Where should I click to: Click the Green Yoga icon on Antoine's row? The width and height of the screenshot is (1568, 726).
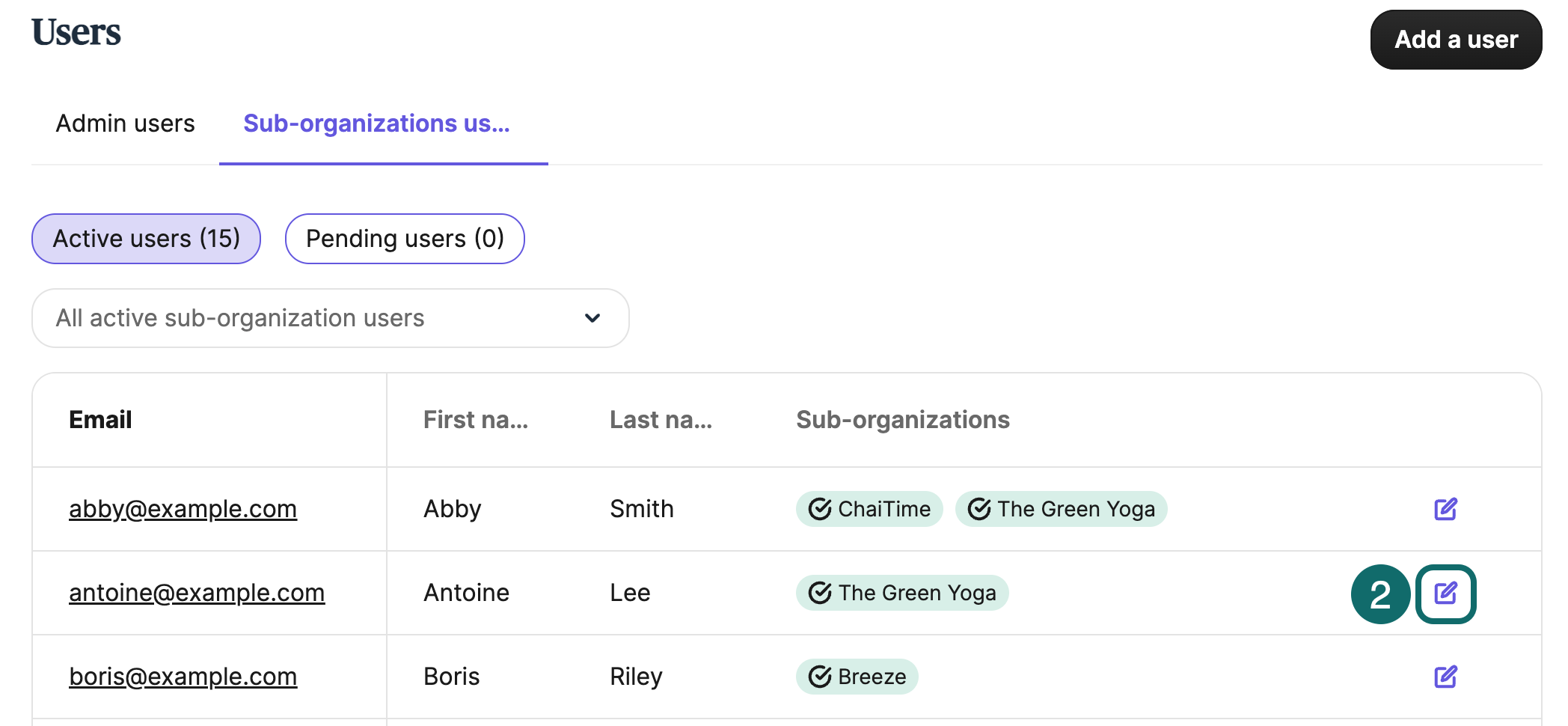point(820,593)
